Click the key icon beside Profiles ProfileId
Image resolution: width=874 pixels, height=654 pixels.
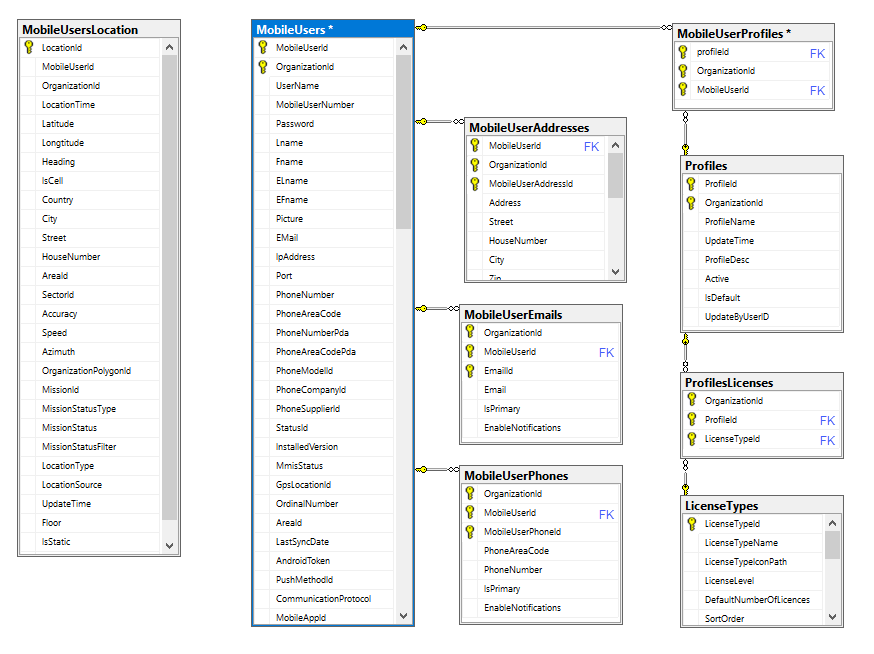(x=691, y=184)
